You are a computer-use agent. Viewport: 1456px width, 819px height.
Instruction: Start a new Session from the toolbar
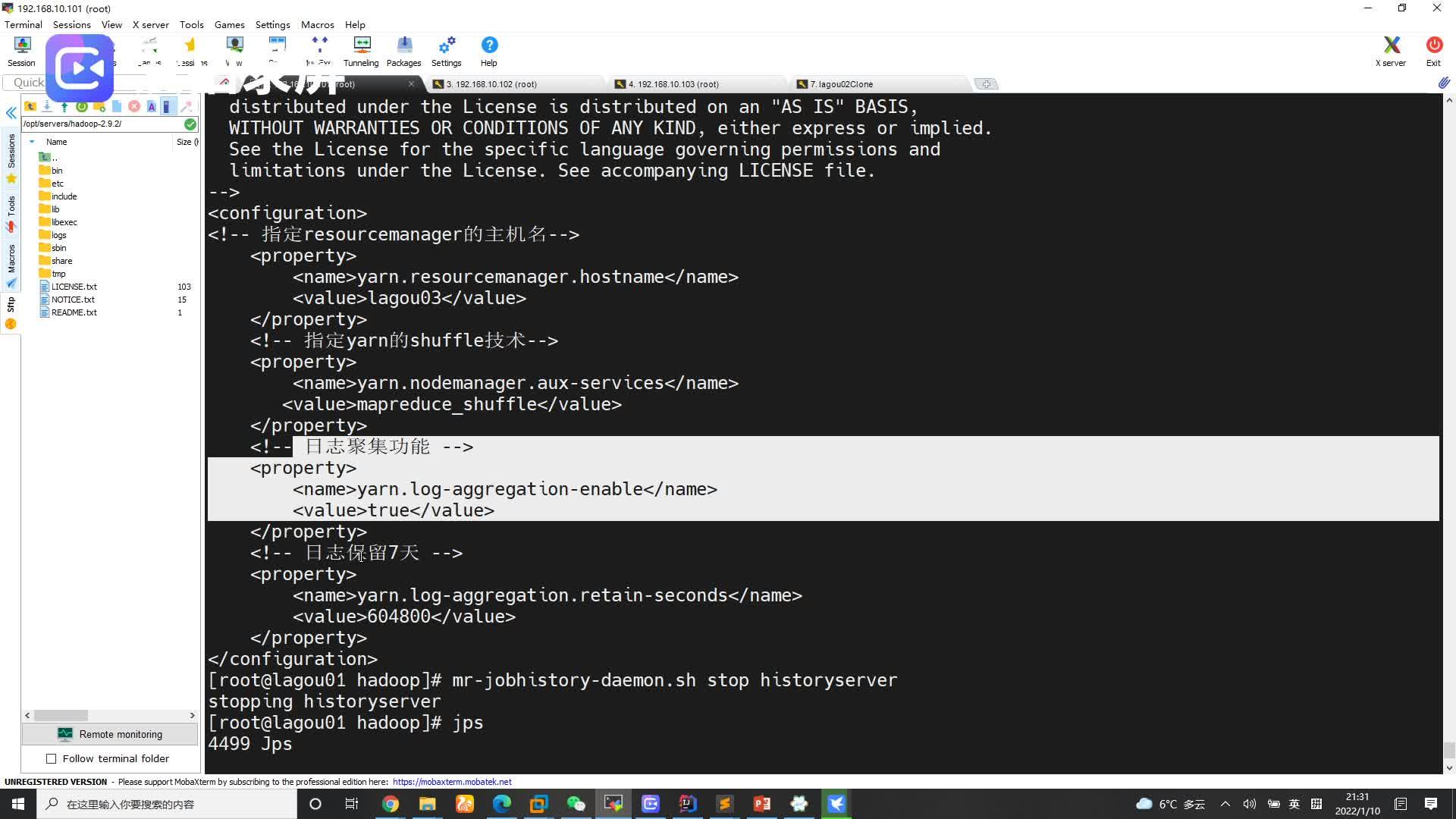click(x=21, y=50)
